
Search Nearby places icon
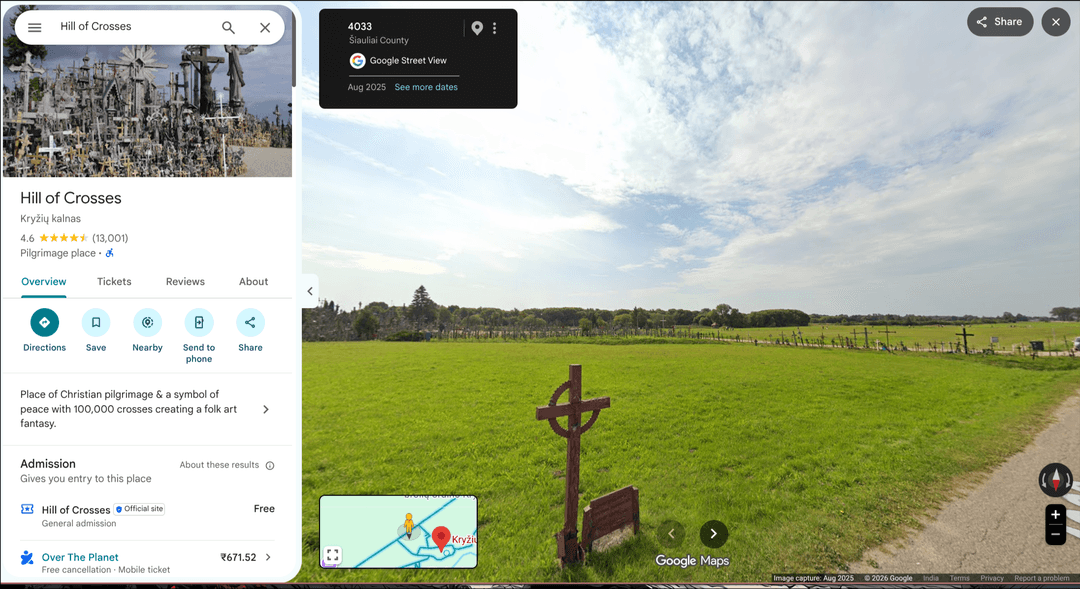pyautogui.click(x=147, y=322)
